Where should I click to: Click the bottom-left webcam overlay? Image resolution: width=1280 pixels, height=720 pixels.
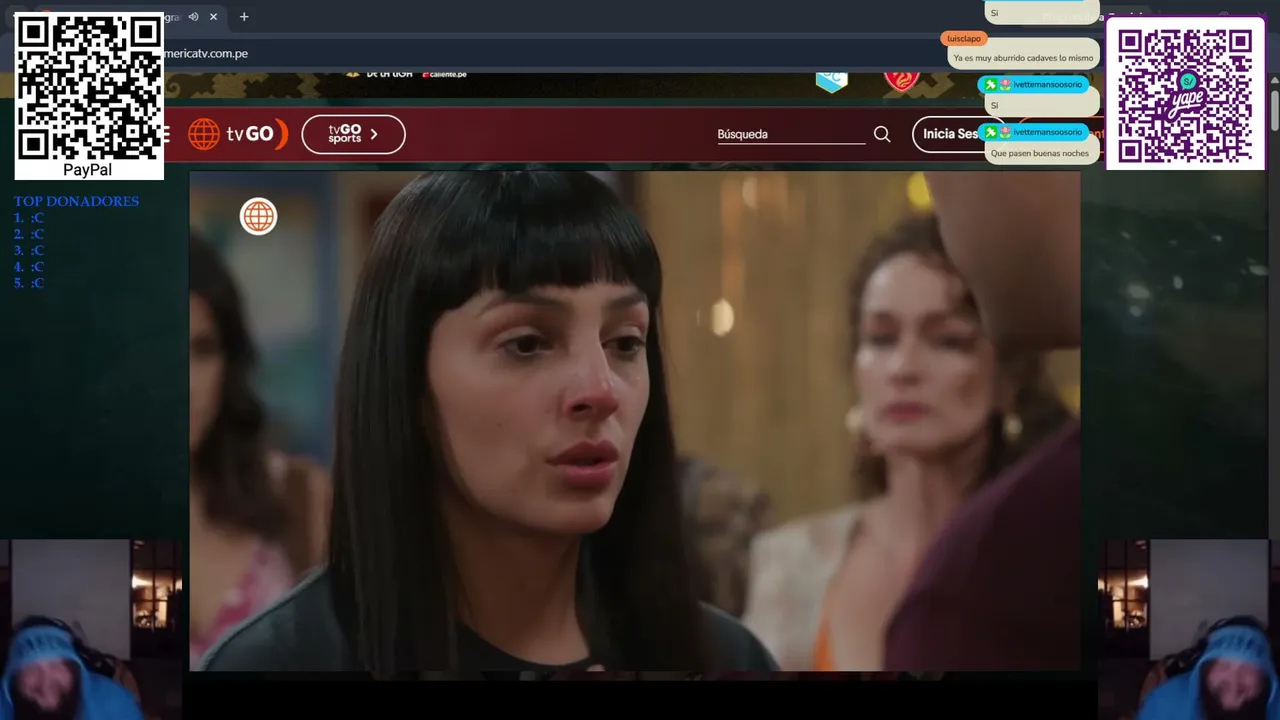91,630
